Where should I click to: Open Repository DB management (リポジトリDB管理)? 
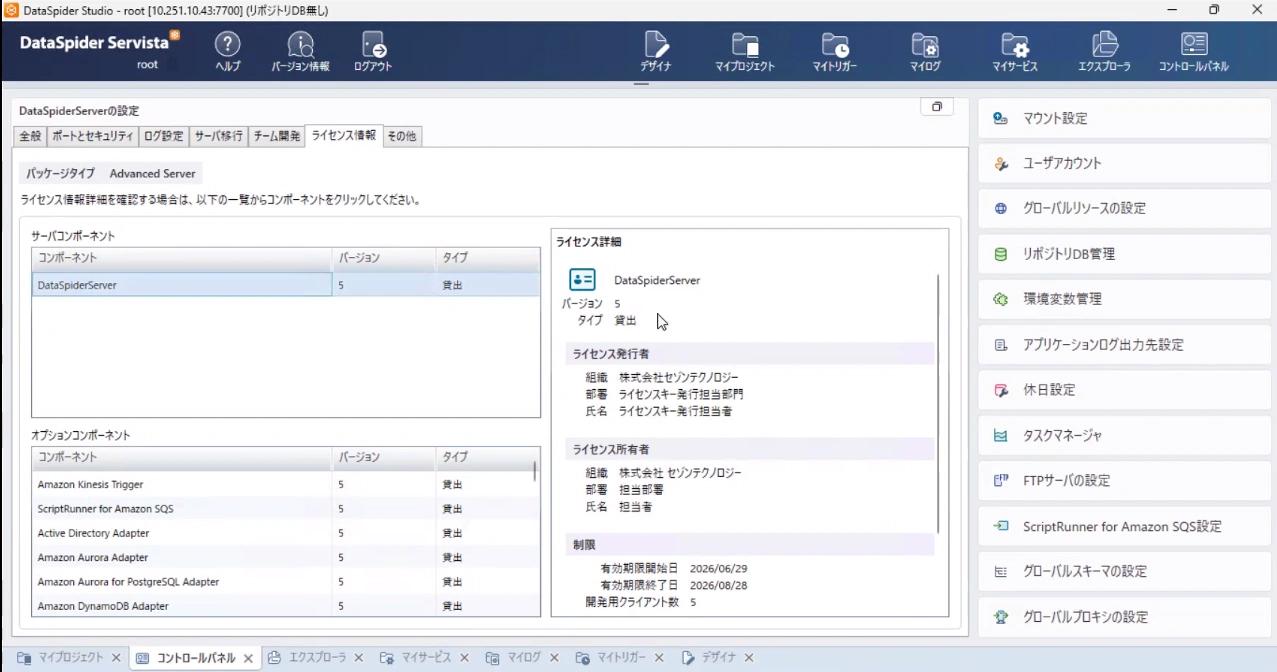click(x=1125, y=254)
